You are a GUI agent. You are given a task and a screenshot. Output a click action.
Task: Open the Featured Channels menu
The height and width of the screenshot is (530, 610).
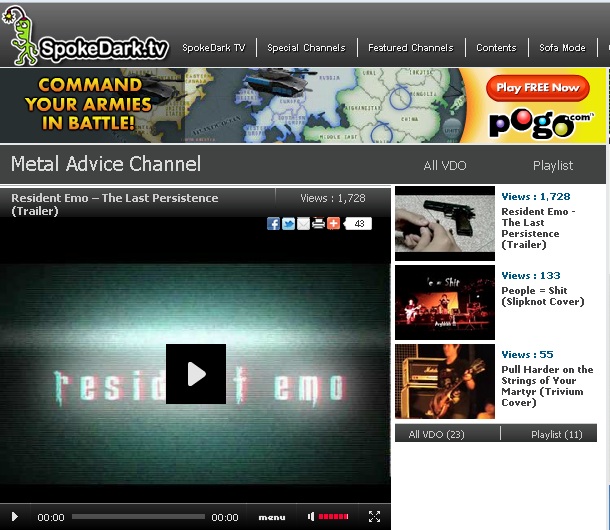coord(411,48)
